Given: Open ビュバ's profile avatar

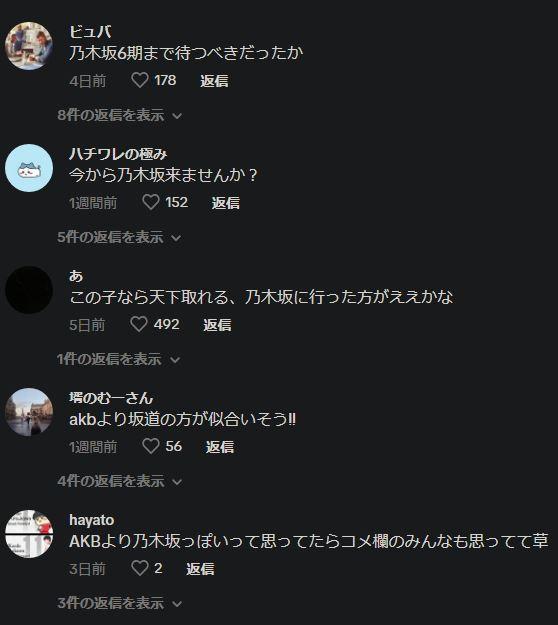Looking at the screenshot, I should coord(29,46).
